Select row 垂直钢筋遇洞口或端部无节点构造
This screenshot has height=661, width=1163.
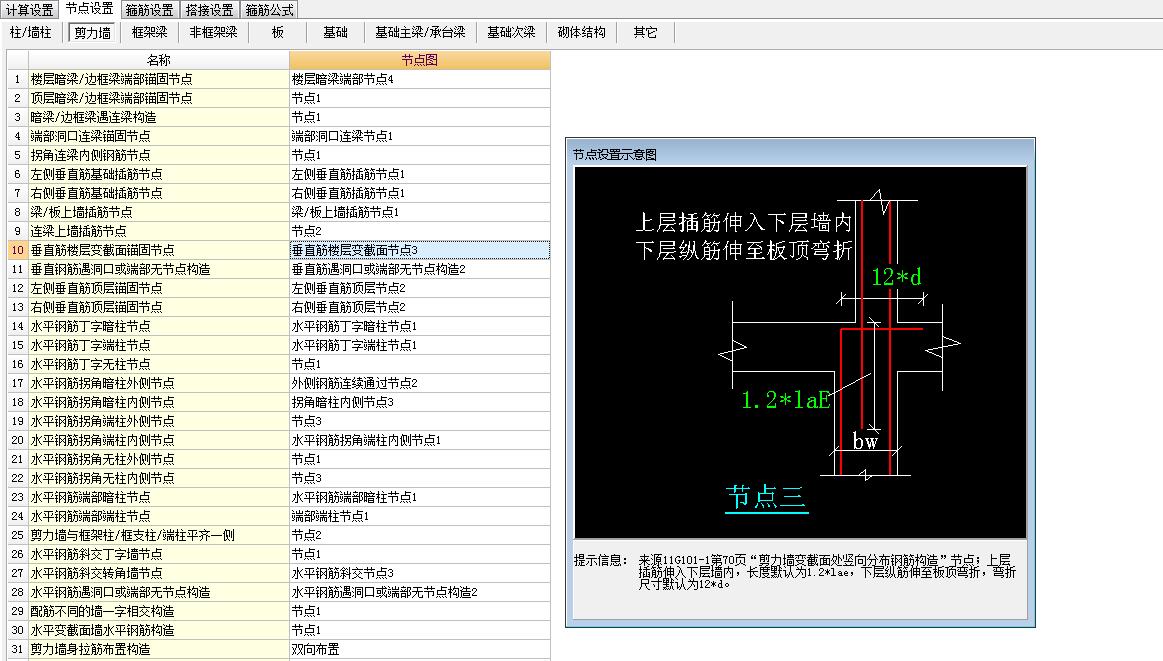[x=159, y=269]
